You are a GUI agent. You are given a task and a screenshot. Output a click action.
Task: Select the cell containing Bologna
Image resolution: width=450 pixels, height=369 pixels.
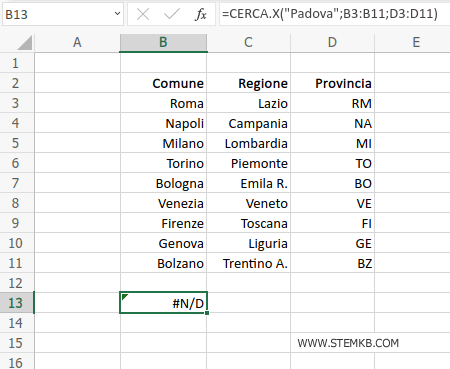(x=164, y=183)
